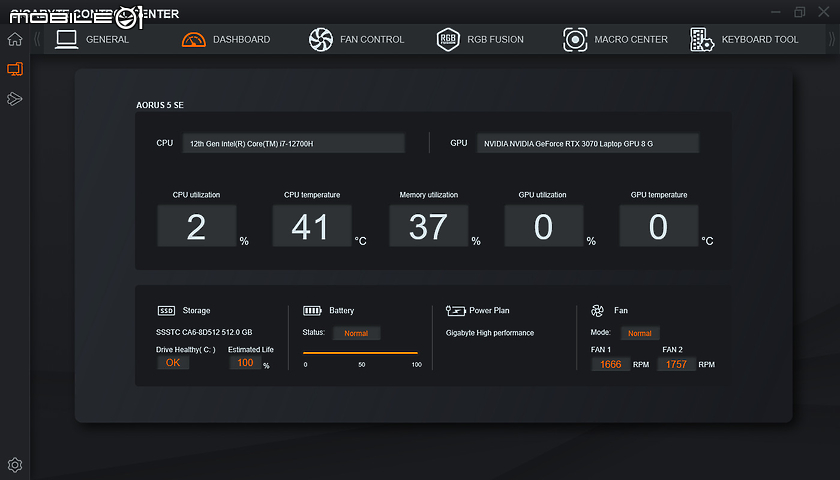Click the CPU utilization value 2
The width and height of the screenshot is (840, 480).
pyautogui.click(x=197, y=226)
